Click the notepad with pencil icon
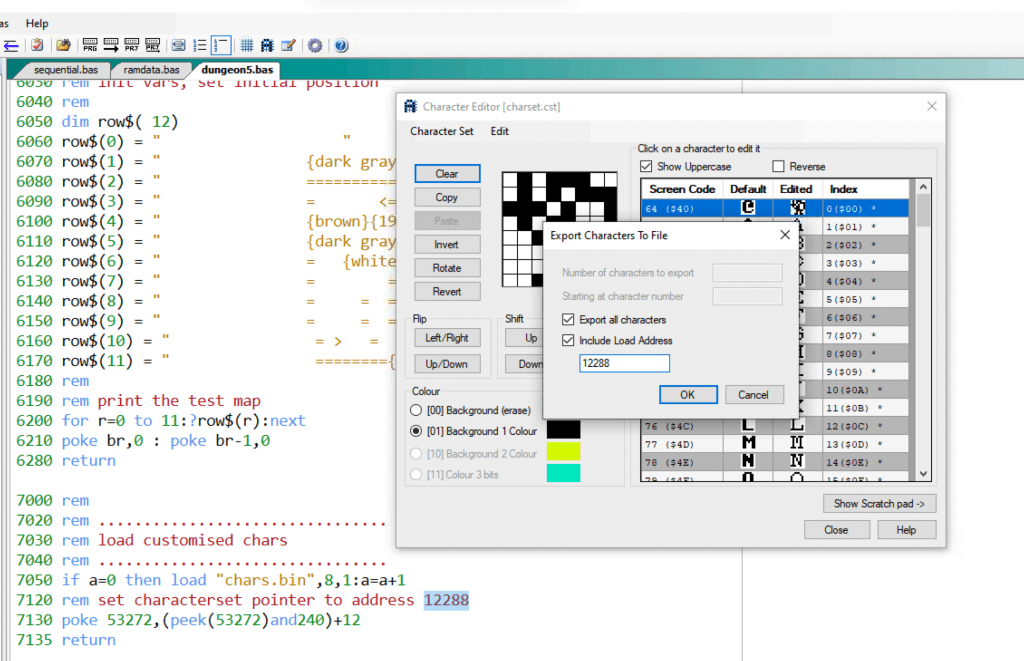This screenshot has width=1024, height=661. point(288,45)
